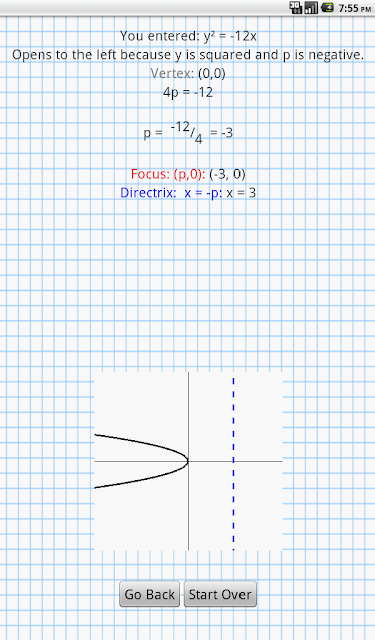This screenshot has width=375, height=640.
Task: Click the red Focus: (p,0) label
Action: click(168, 174)
